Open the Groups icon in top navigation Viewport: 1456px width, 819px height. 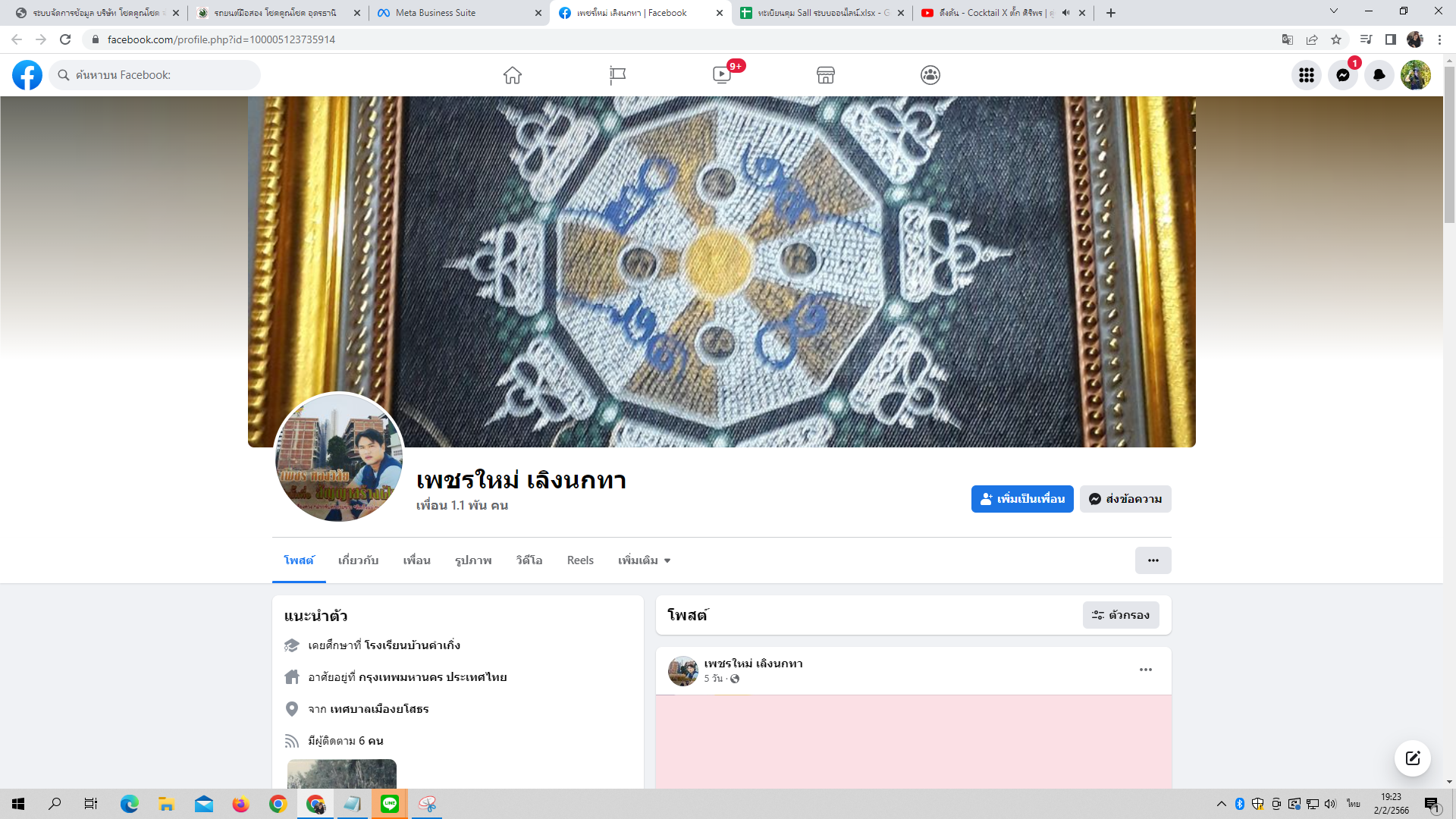click(930, 75)
